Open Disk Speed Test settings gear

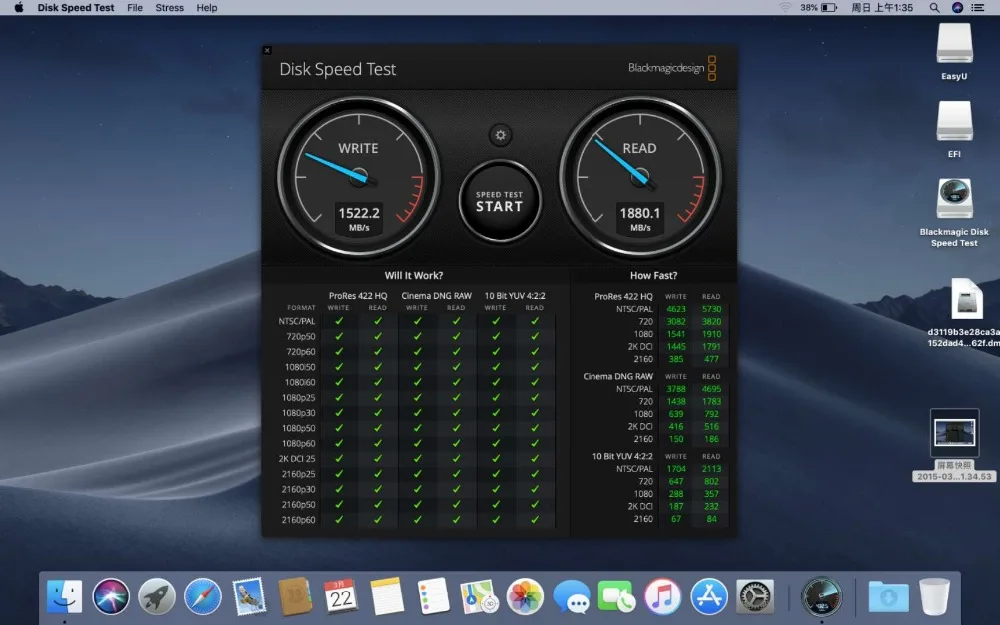(501, 135)
